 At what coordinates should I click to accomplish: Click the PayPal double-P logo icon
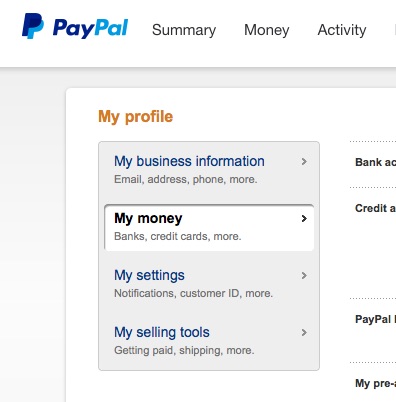click(33, 26)
